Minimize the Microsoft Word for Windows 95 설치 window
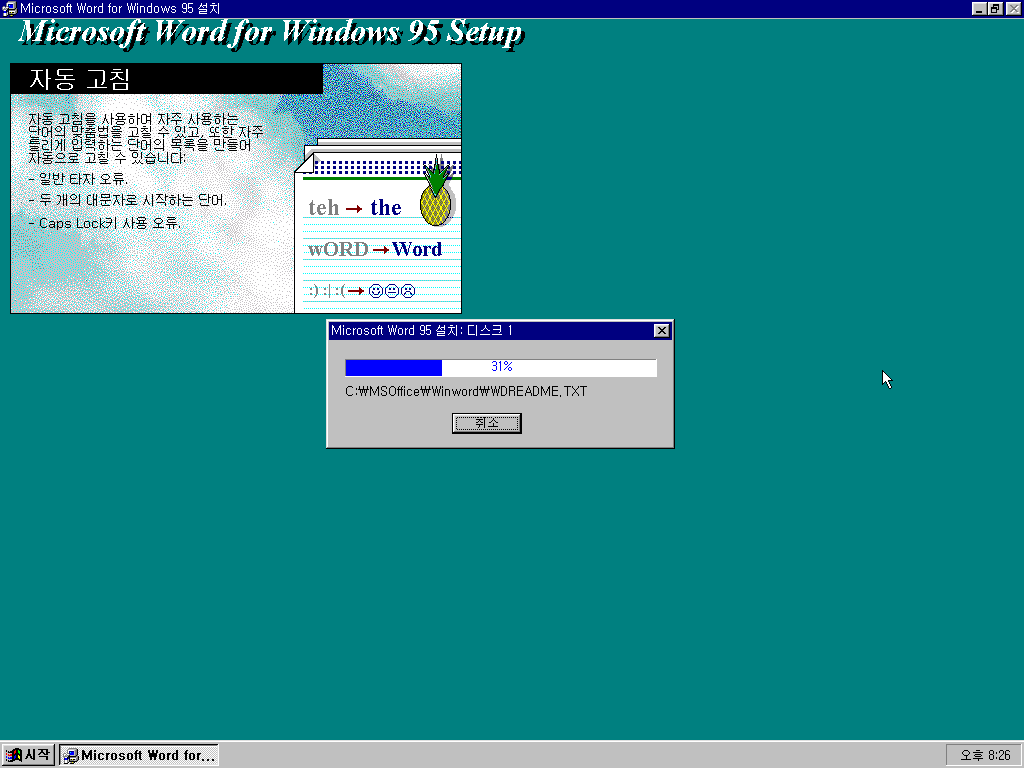This screenshot has width=1024, height=768. 978,8
